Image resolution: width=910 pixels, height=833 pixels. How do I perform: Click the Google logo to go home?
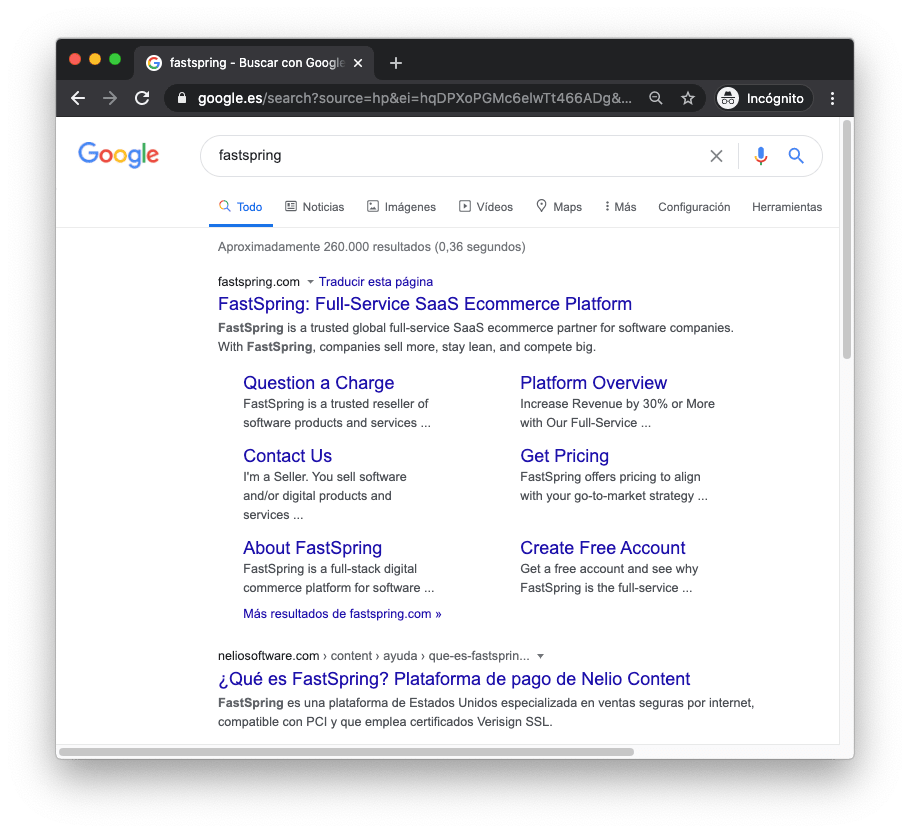pyautogui.click(x=118, y=155)
